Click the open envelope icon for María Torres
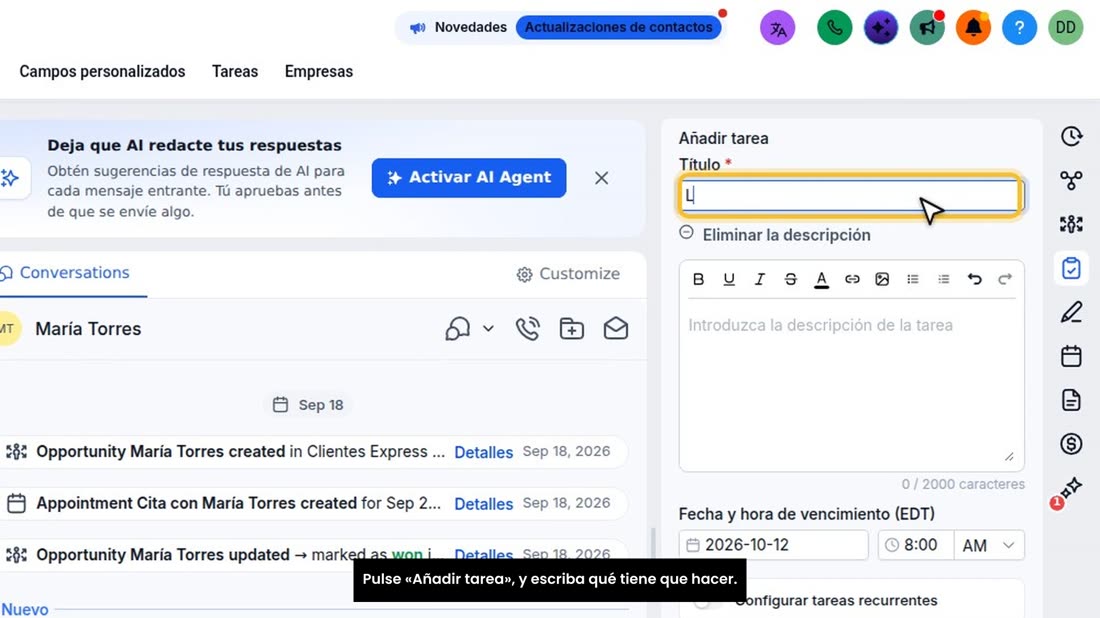1100x618 pixels. (x=616, y=328)
